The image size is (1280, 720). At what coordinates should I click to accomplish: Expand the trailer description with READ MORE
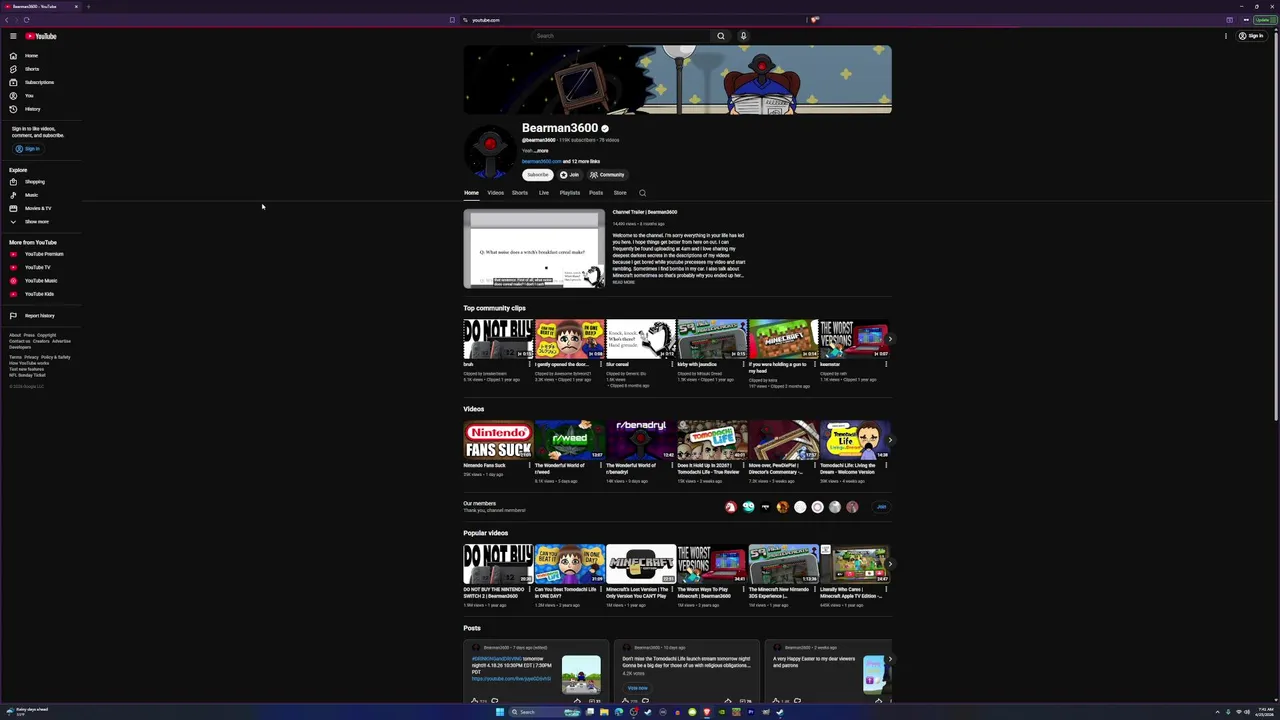click(623, 282)
